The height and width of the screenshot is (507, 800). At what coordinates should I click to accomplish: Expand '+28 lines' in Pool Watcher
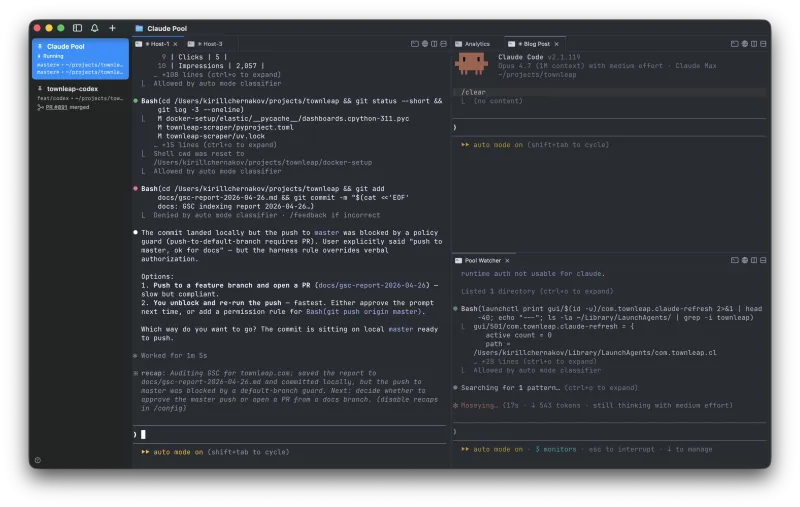pyautogui.click(x=535, y=362)
